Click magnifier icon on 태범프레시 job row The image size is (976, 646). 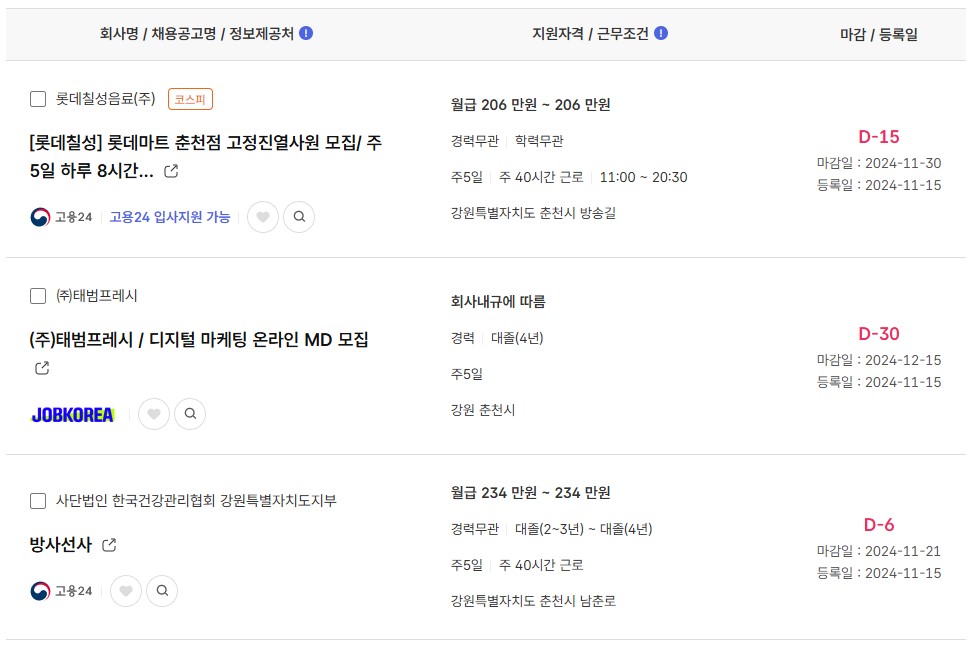click(x=190, y=413)
